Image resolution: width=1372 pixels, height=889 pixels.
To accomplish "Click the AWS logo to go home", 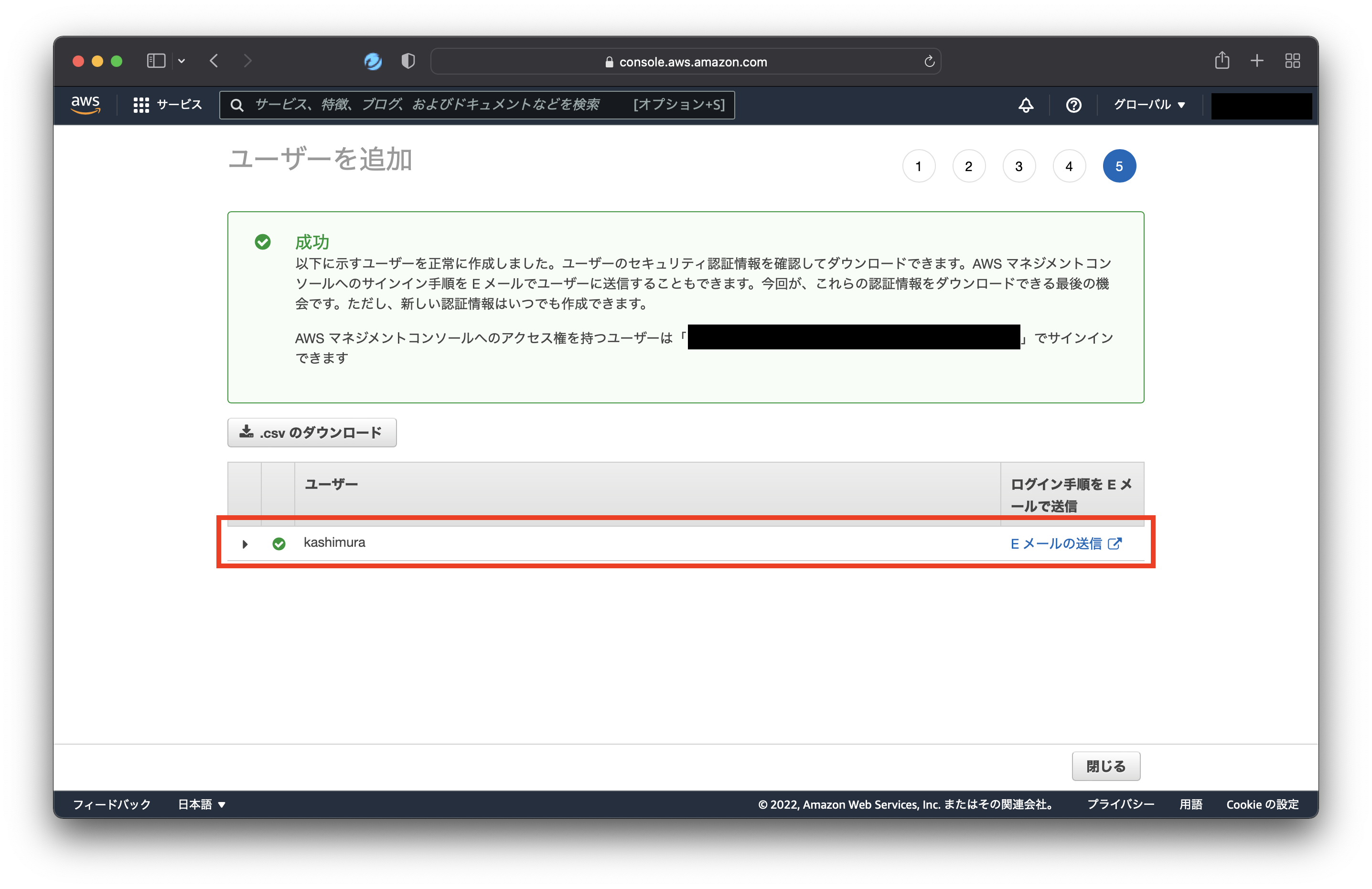I will point(85,104).
